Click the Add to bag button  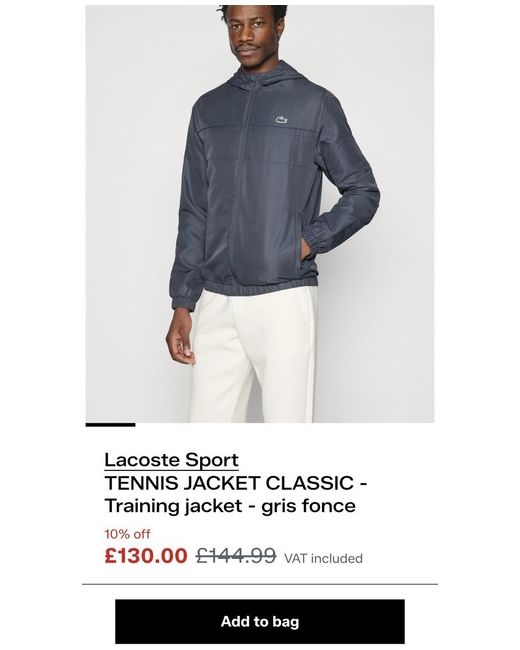260,621
